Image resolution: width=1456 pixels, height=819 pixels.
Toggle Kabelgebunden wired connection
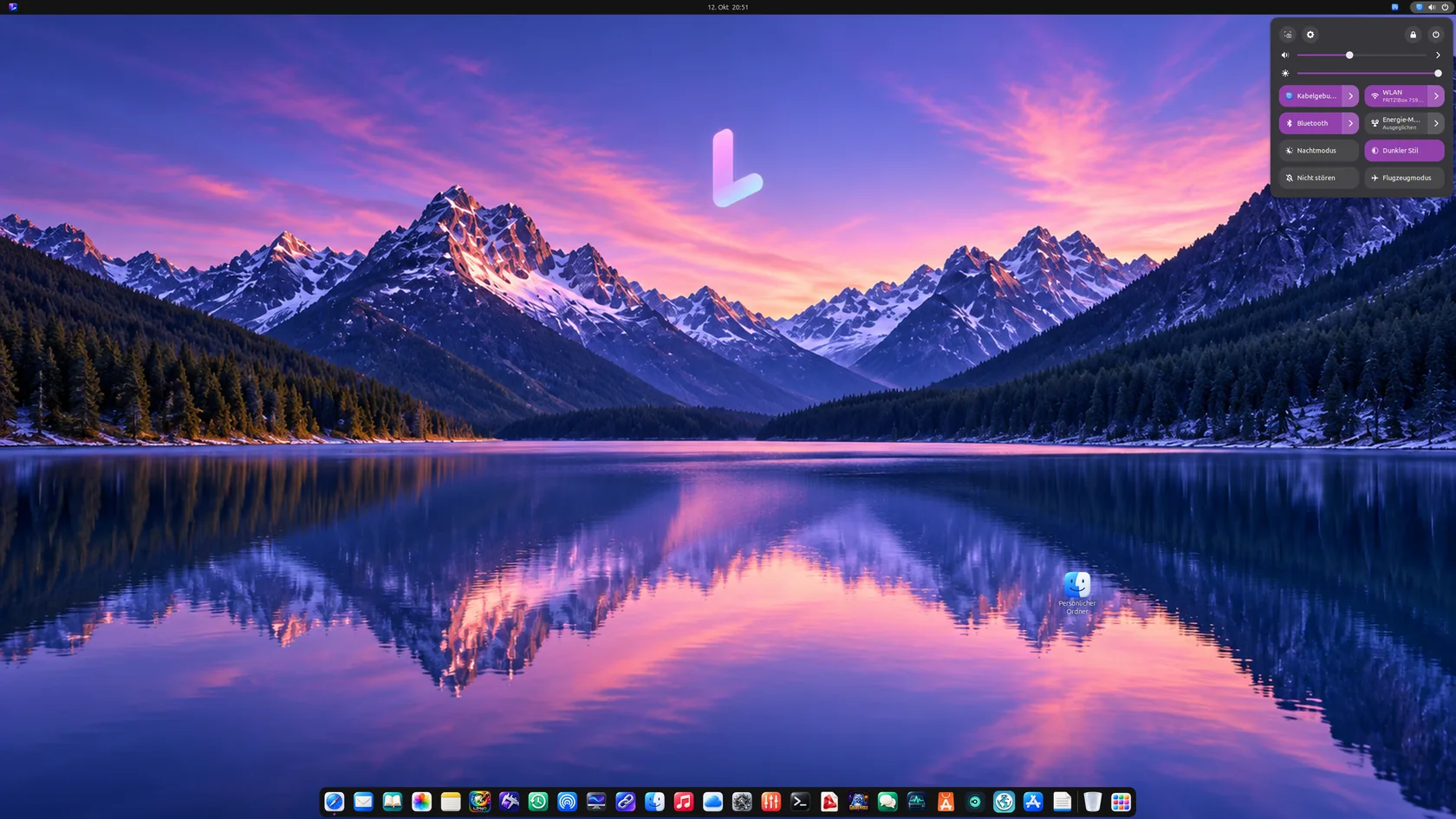pyautogui.click(x=1310, y=96)
